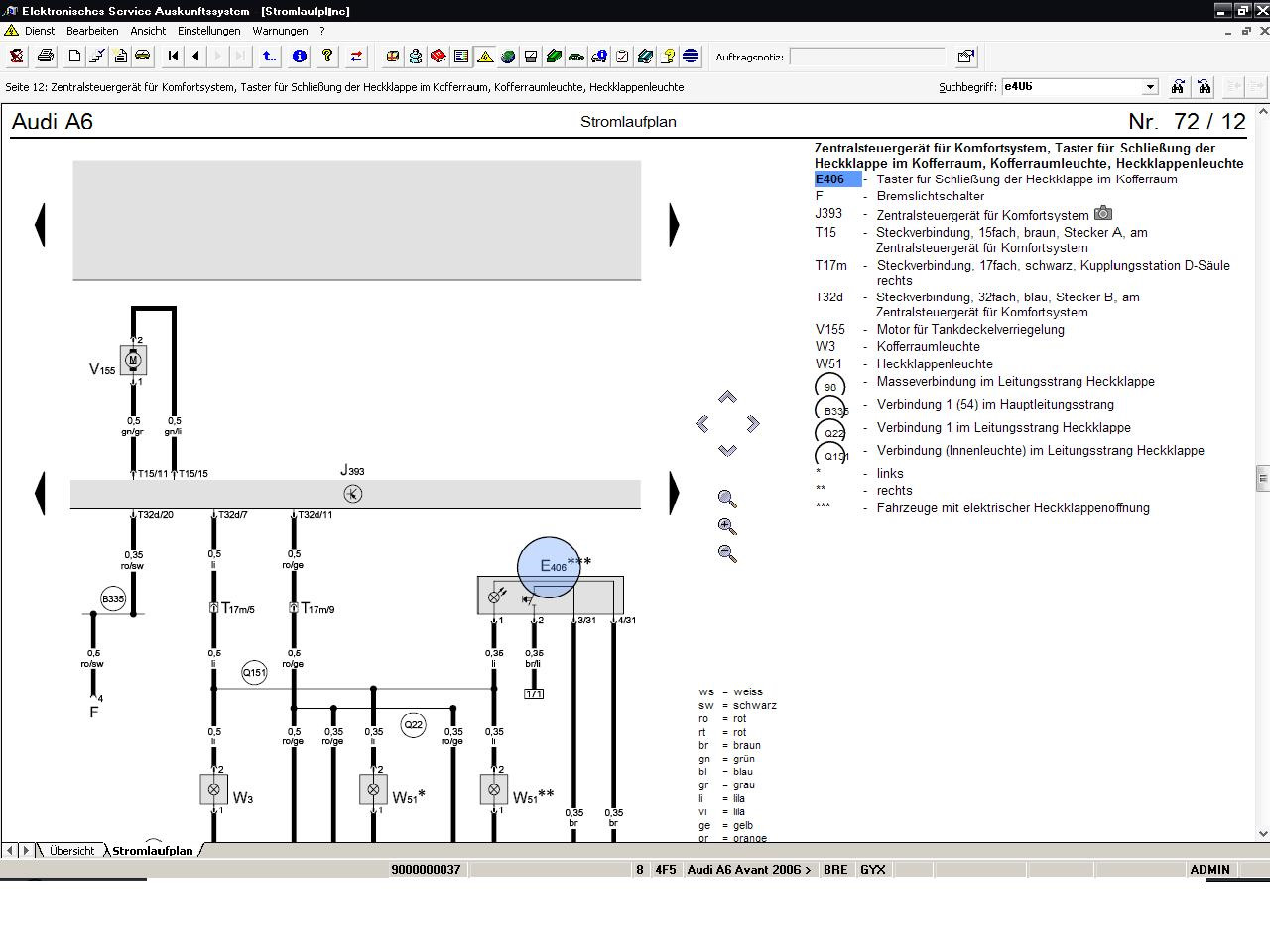Open the Einstellungen menu

[209, 31]
